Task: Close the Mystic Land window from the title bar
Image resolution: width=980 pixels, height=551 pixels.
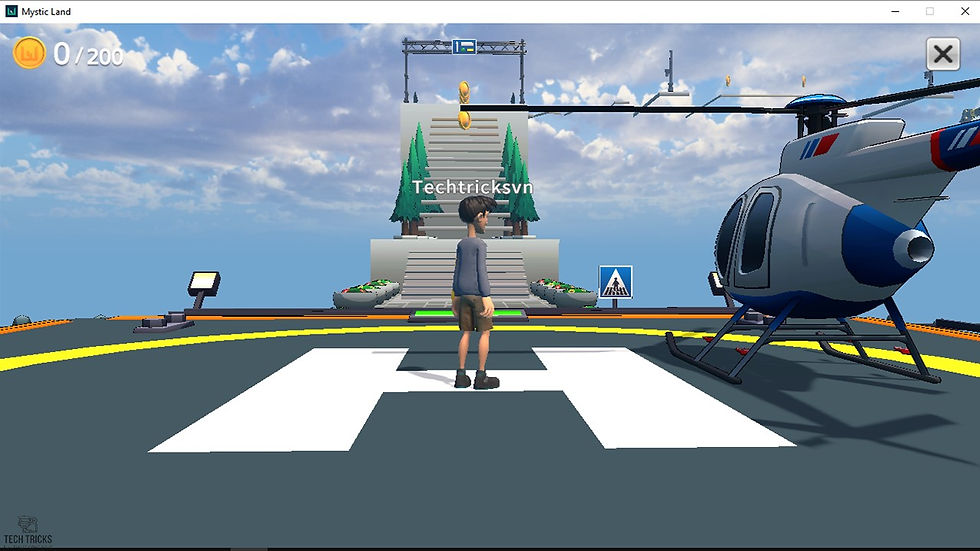Action: [x=964, y=11]
